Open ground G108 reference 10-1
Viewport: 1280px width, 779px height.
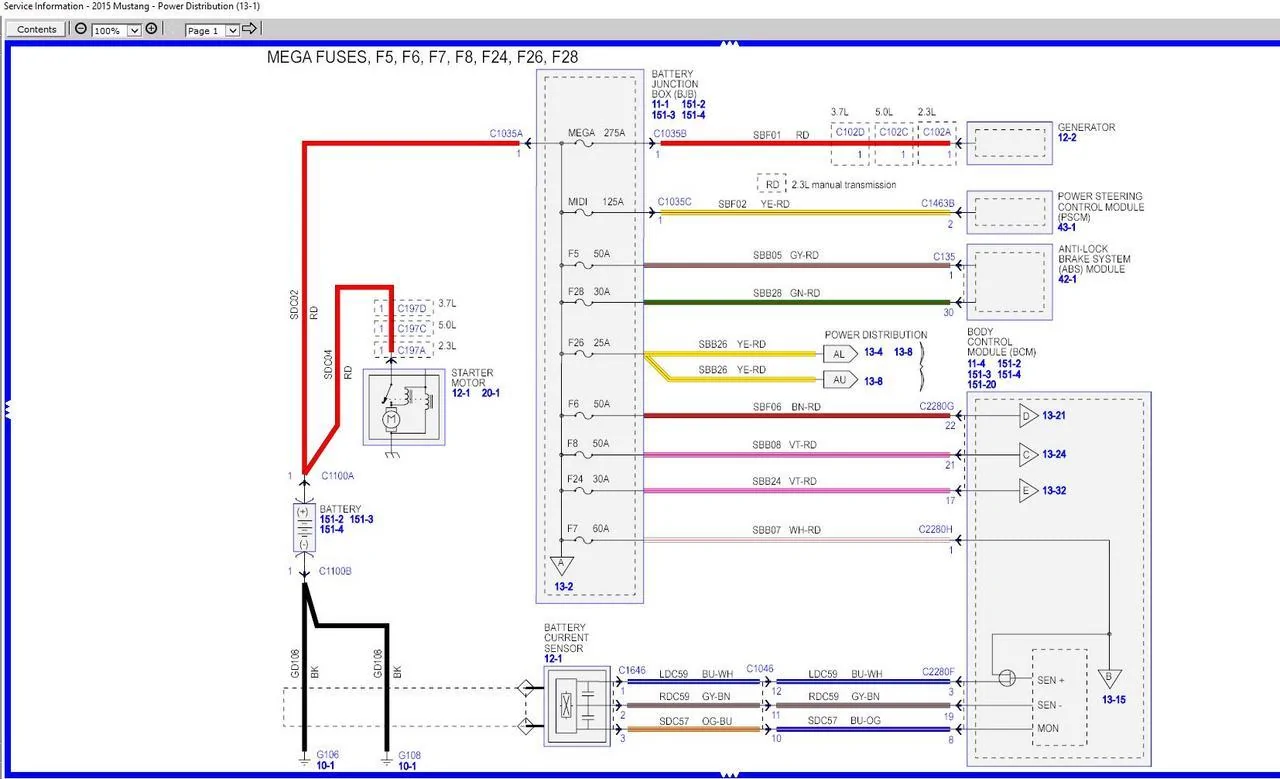tap(408, 766)
